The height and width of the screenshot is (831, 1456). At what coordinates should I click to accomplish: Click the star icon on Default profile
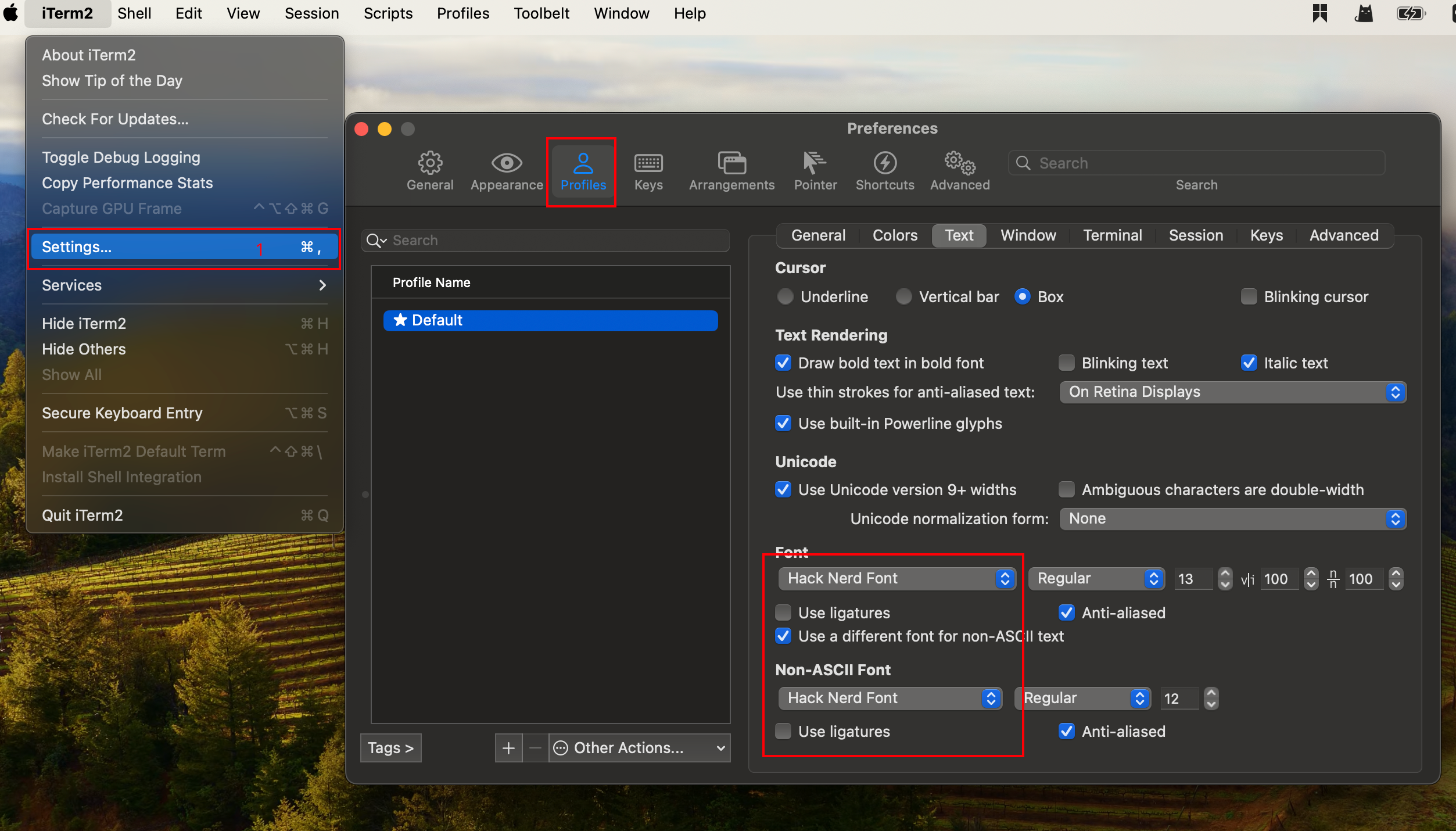(400, 320)
